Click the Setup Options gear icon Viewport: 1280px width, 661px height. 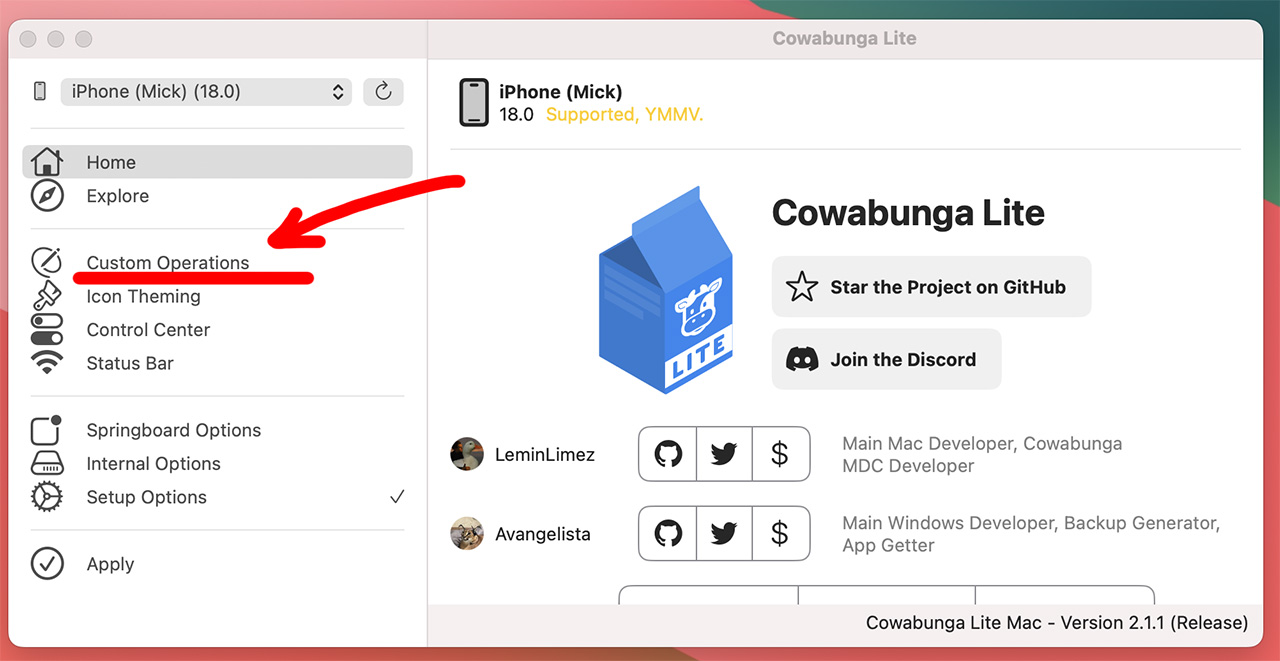tap(47, 497)
